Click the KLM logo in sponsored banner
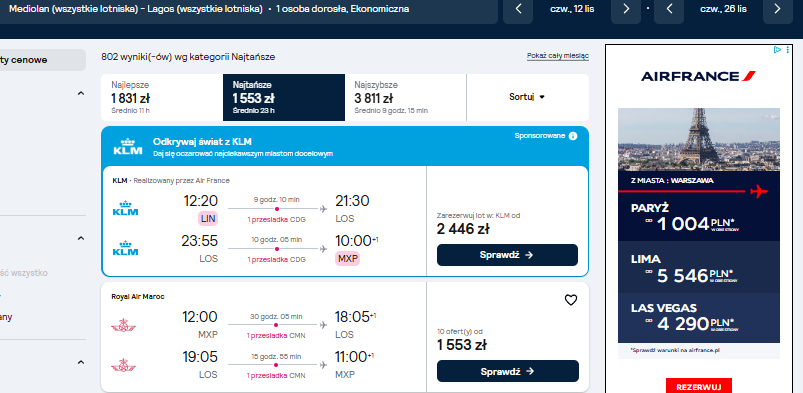 125,146
